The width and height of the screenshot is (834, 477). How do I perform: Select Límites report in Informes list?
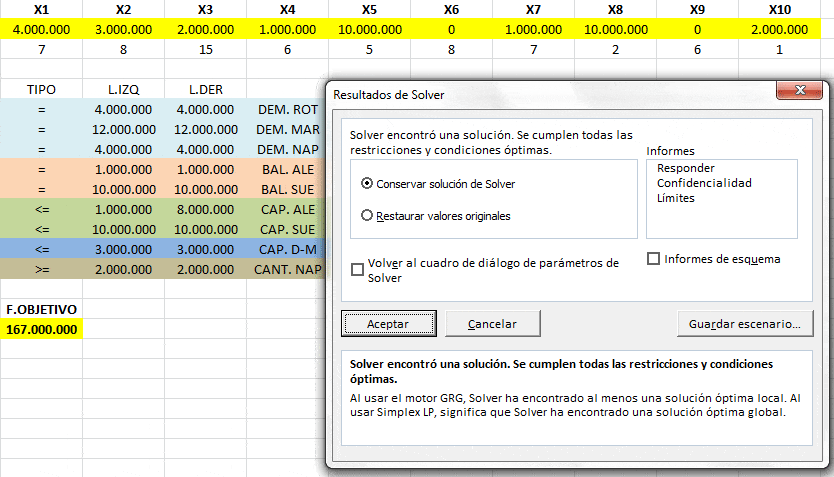pos(675,198)
